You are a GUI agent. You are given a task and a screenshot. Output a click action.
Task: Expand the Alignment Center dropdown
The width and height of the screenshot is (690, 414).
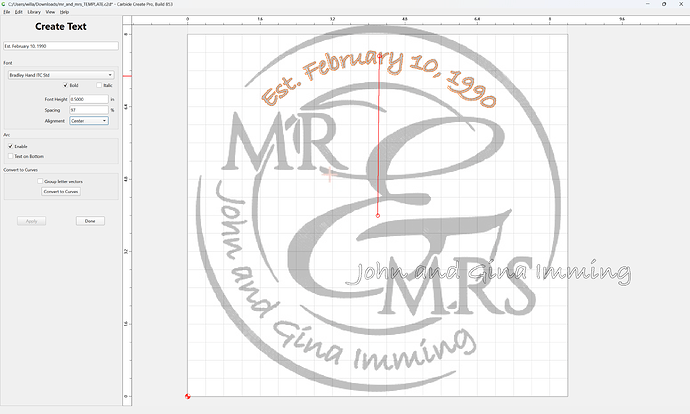pyautogui.click(x=89, y=121)
